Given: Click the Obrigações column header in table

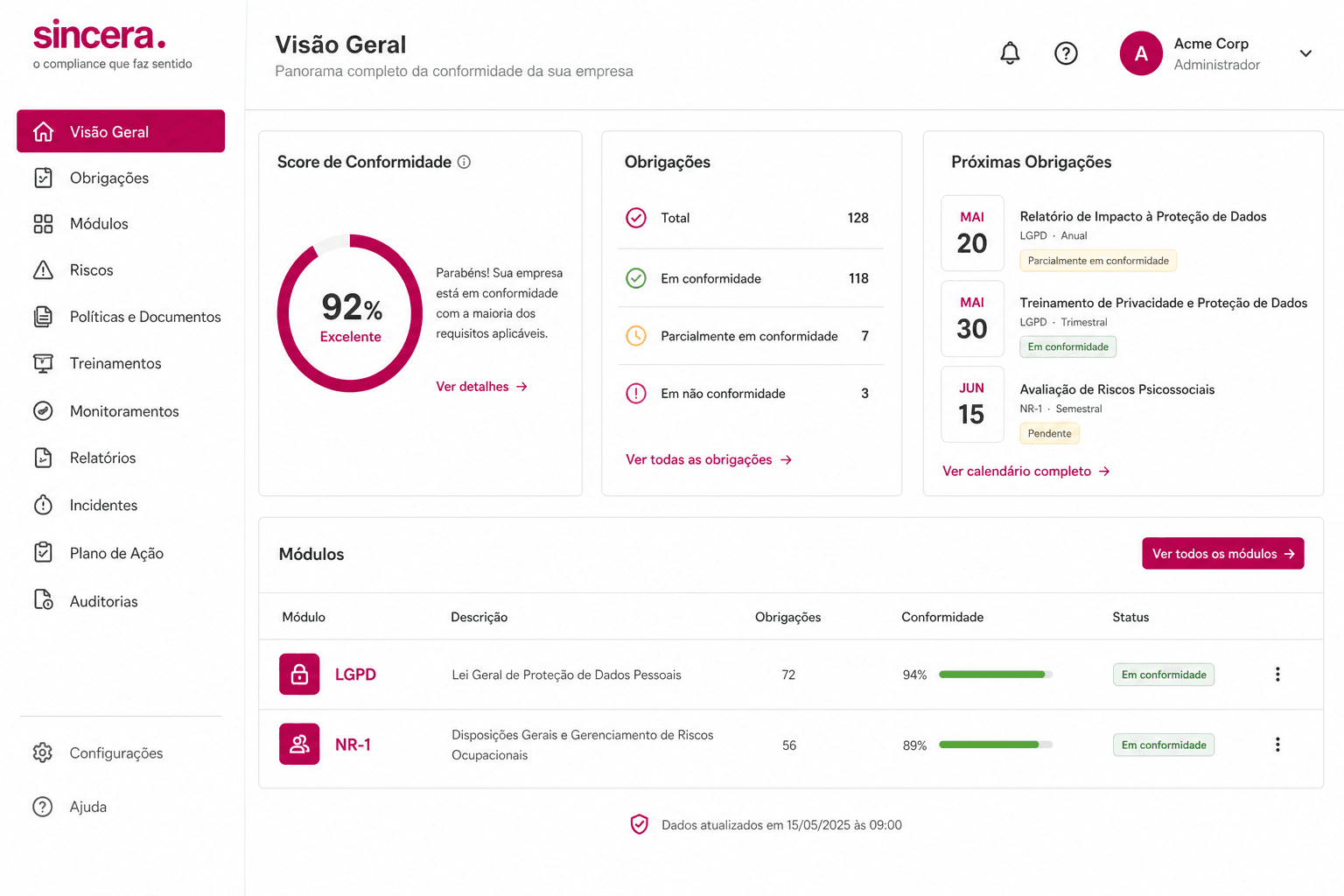Looking at the screenshot, I should [x=787, y=617].
